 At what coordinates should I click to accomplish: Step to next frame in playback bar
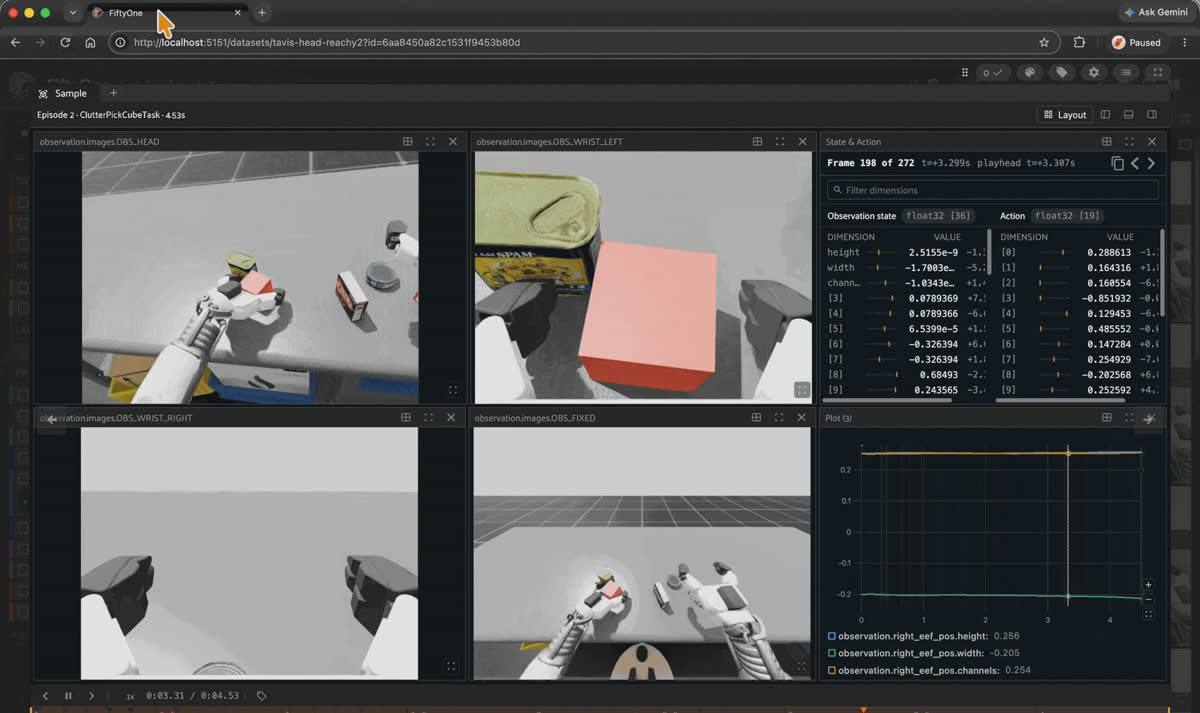[91, 696]
